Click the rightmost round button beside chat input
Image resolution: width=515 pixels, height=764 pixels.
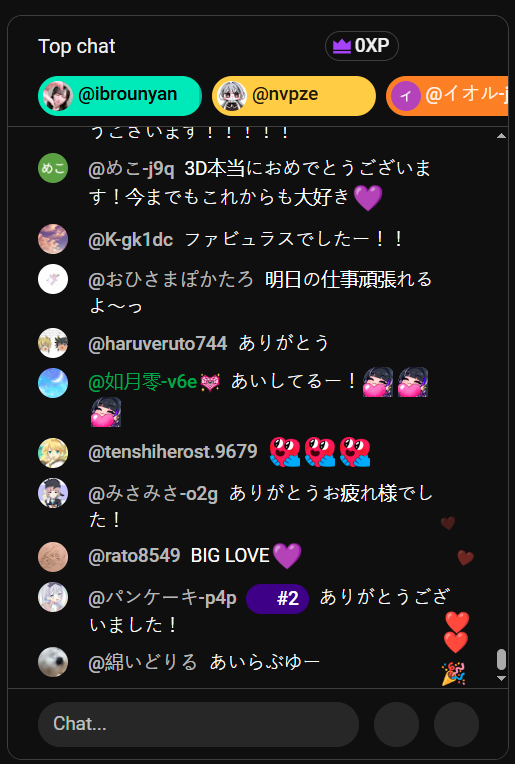point(456,724)
